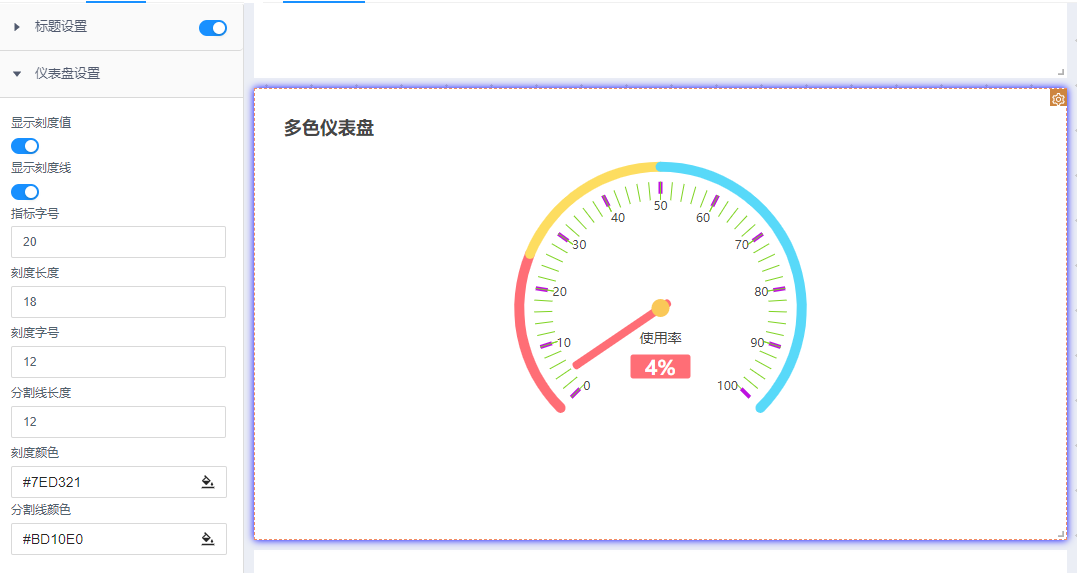This screenshot has width=1077, height=573.
Task: Click the 刻度长度 input field
Action: click(x=118, y=302)
